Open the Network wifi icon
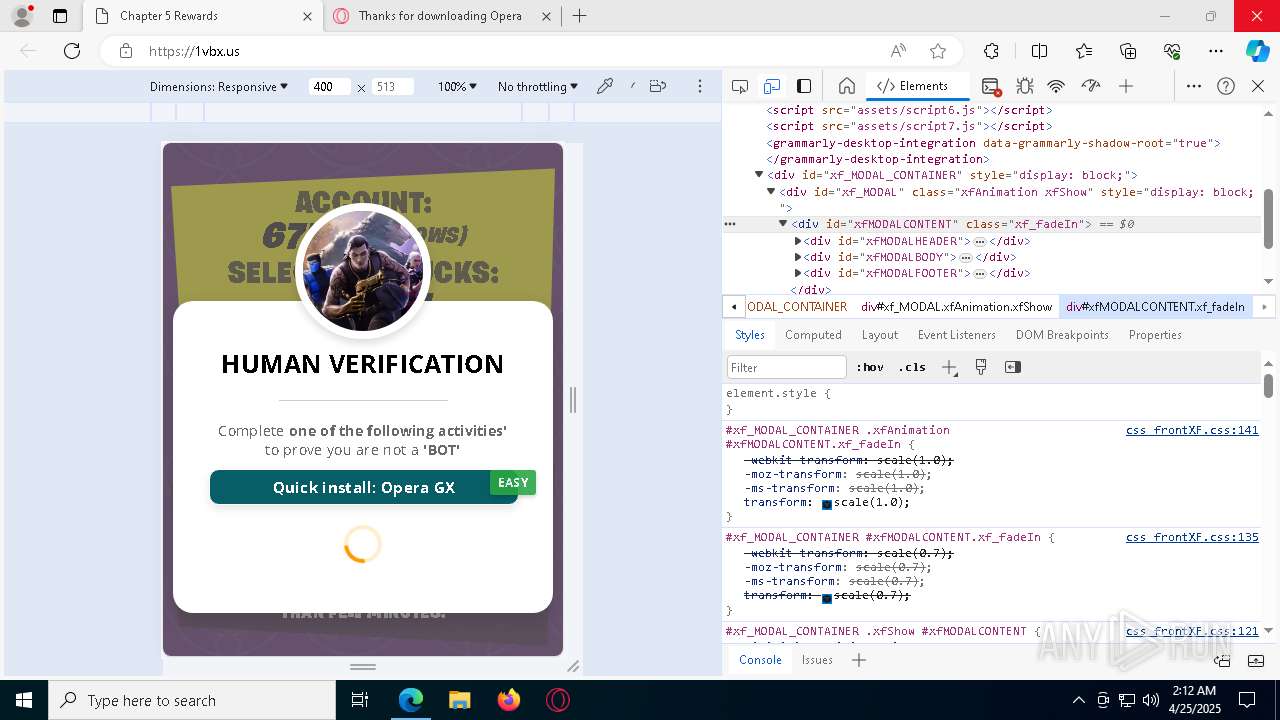Screen dimensions: 1280x720 (1056, 86)
